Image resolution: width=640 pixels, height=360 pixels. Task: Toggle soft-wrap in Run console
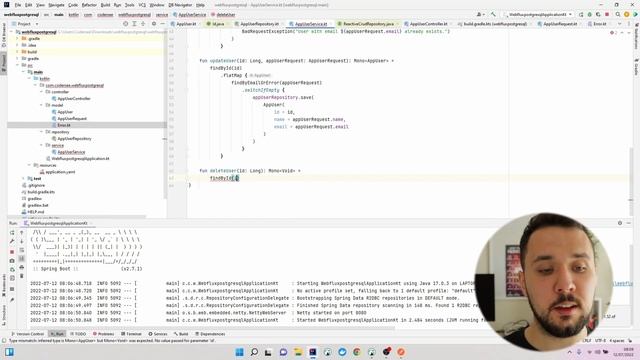[x=22, y=250]
